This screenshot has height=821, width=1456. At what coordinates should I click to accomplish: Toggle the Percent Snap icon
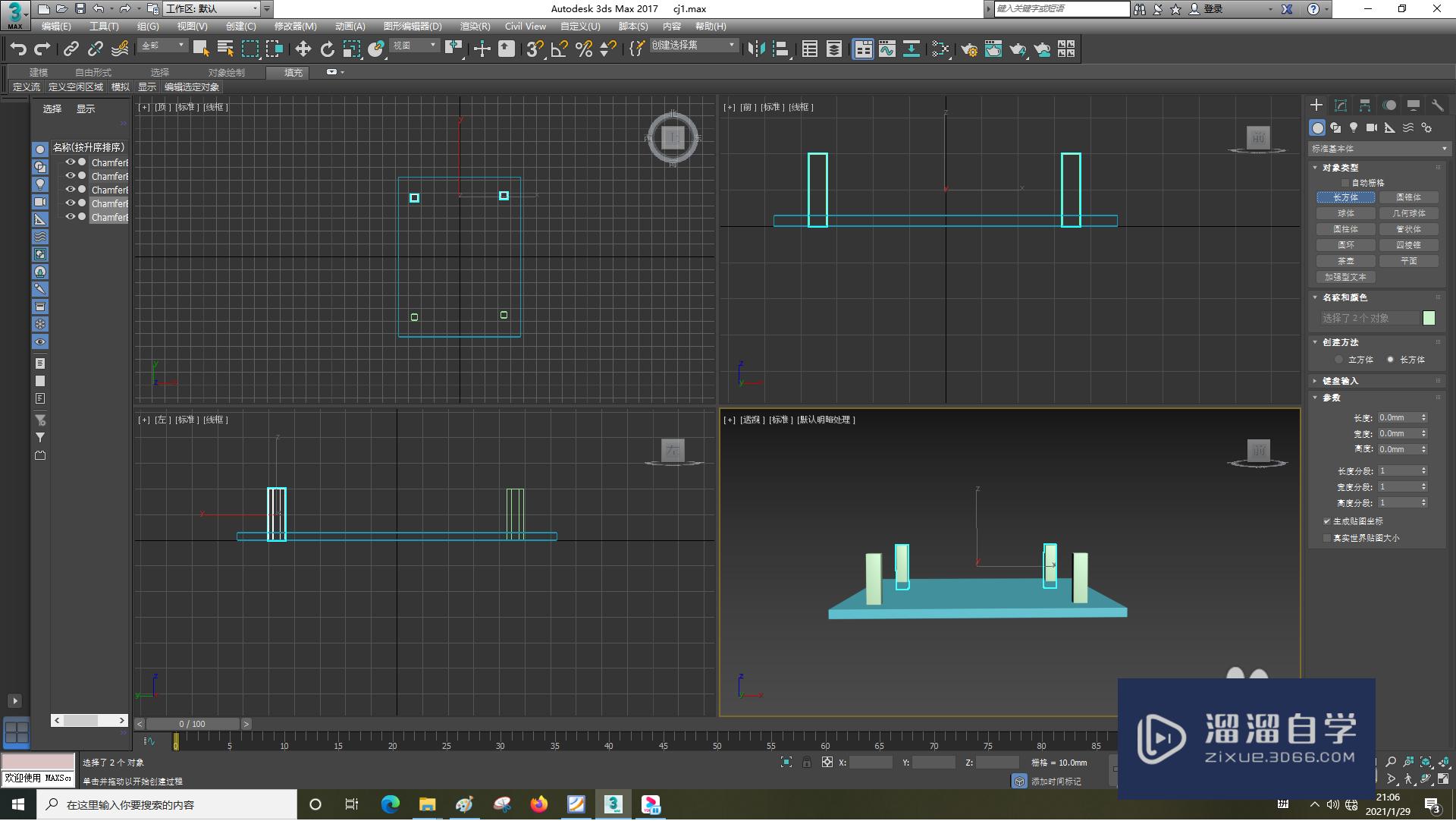(x=584, y=49)
